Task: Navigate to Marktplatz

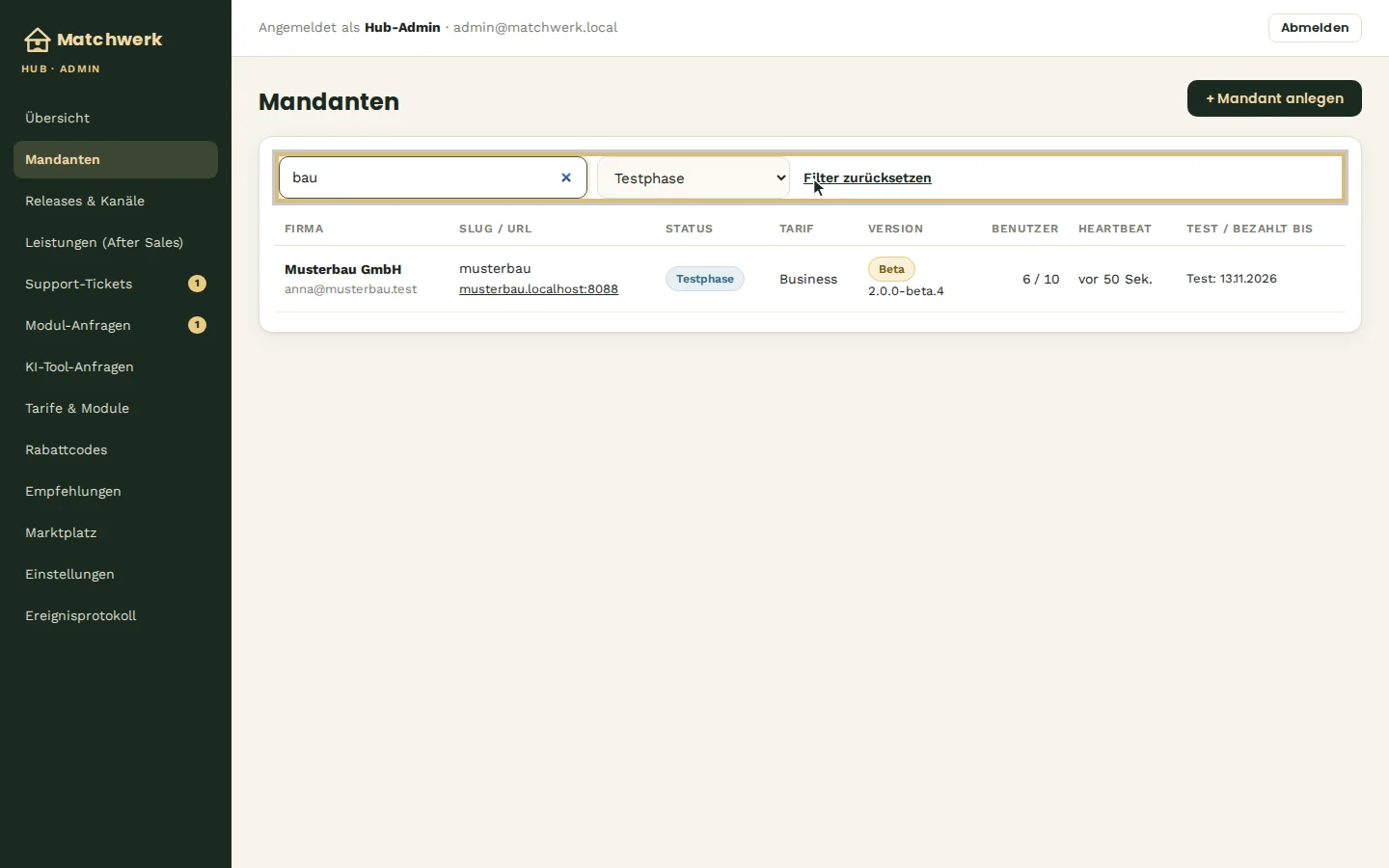Action: [x=116, y=532]
